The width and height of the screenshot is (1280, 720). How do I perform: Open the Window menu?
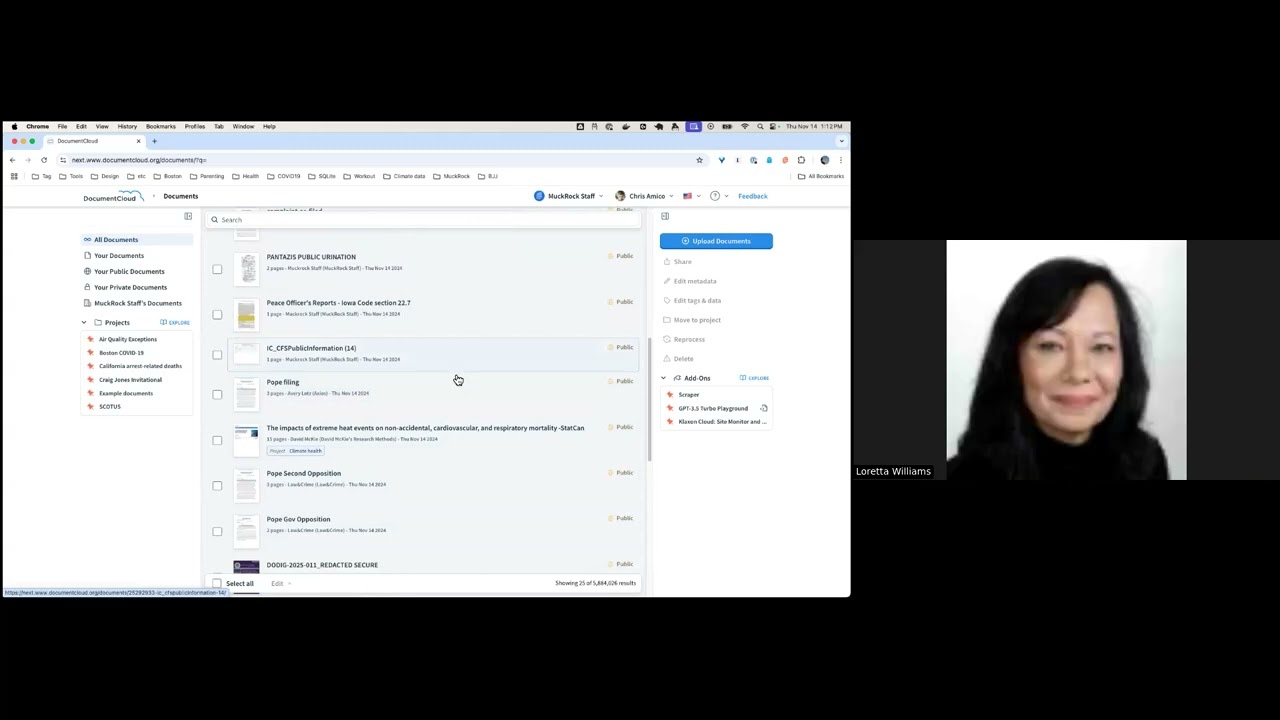tap(243, 127)
